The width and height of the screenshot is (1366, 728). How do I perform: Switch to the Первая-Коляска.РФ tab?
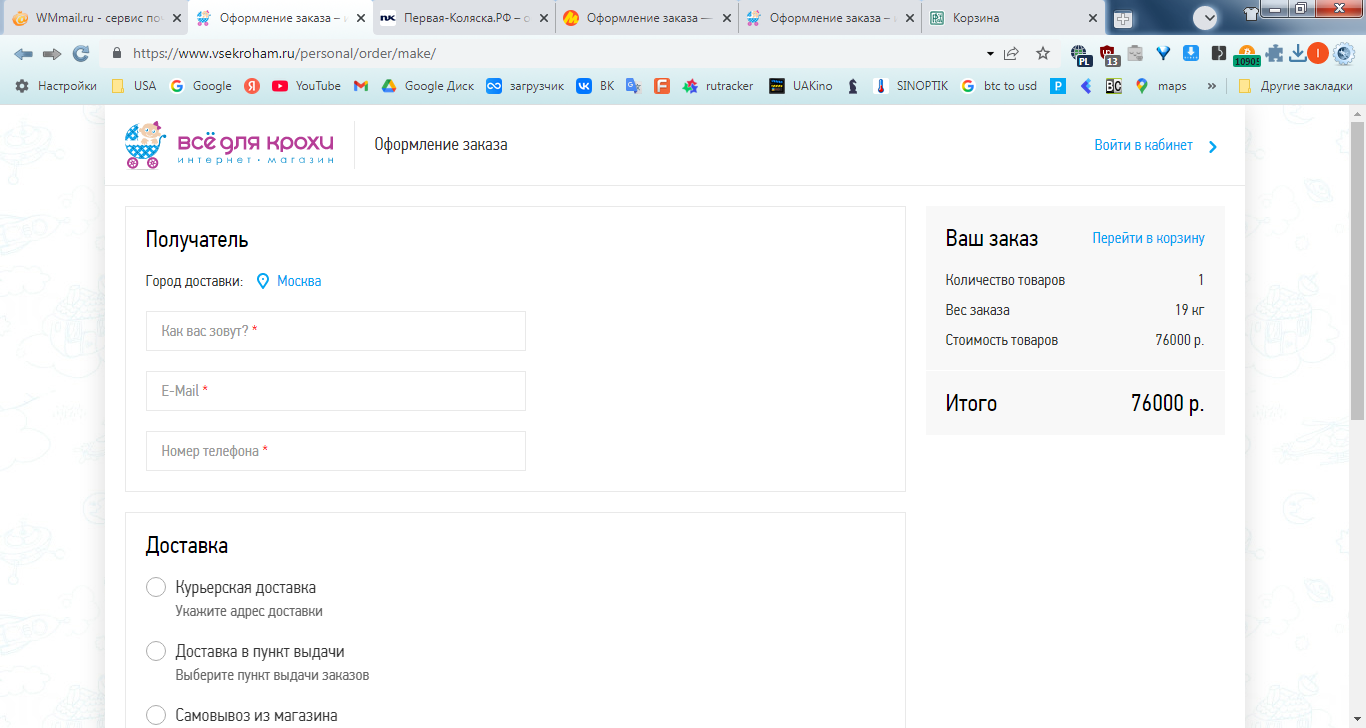[462, 18]
